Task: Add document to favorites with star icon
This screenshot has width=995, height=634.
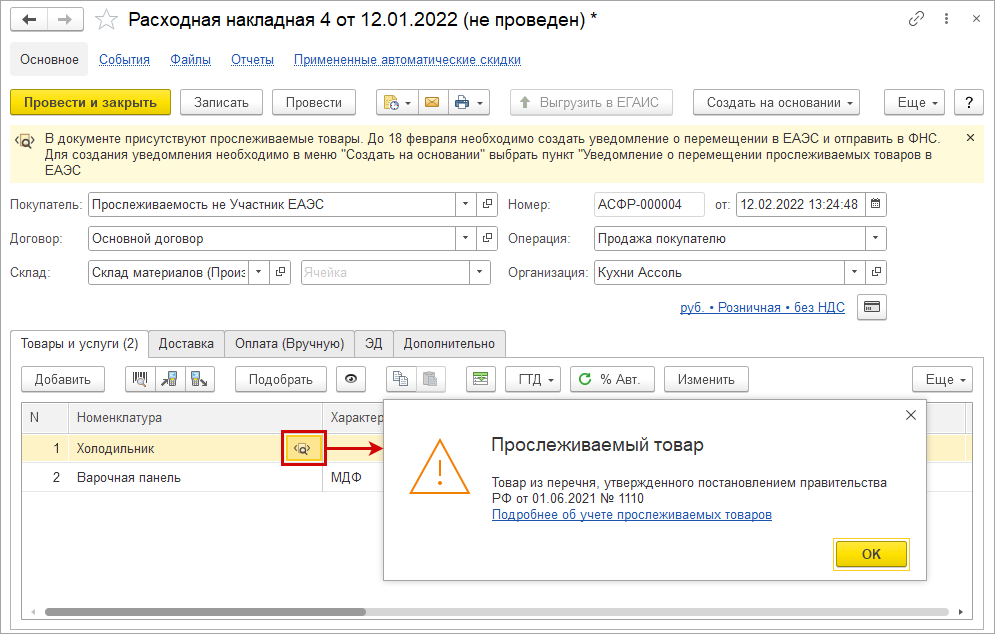Action: pos(106,20)
